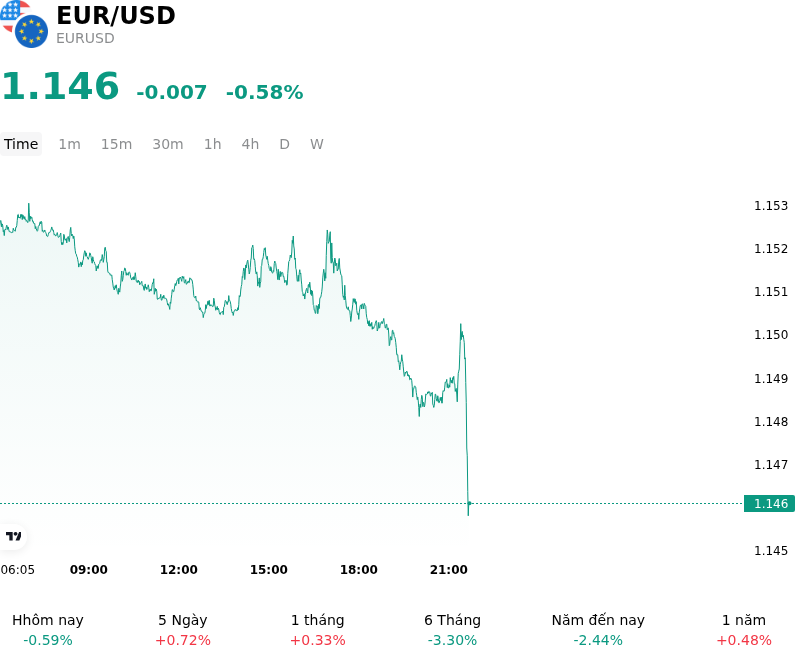800x660 pixels.
Task: Choose the 1 năm range
Action: [x=744, y=630]
